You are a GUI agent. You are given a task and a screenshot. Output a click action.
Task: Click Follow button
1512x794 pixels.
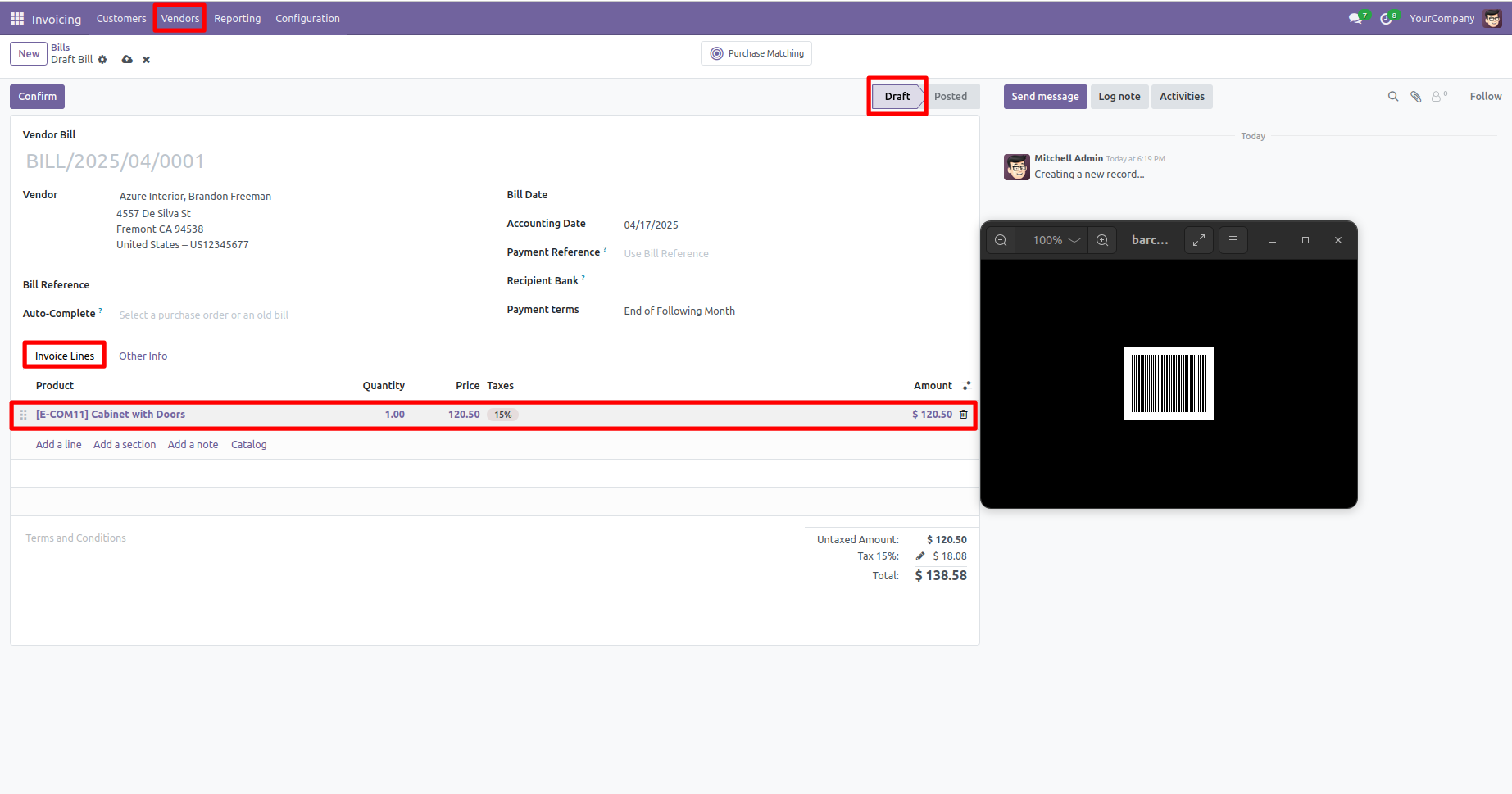click(1485, 97)
